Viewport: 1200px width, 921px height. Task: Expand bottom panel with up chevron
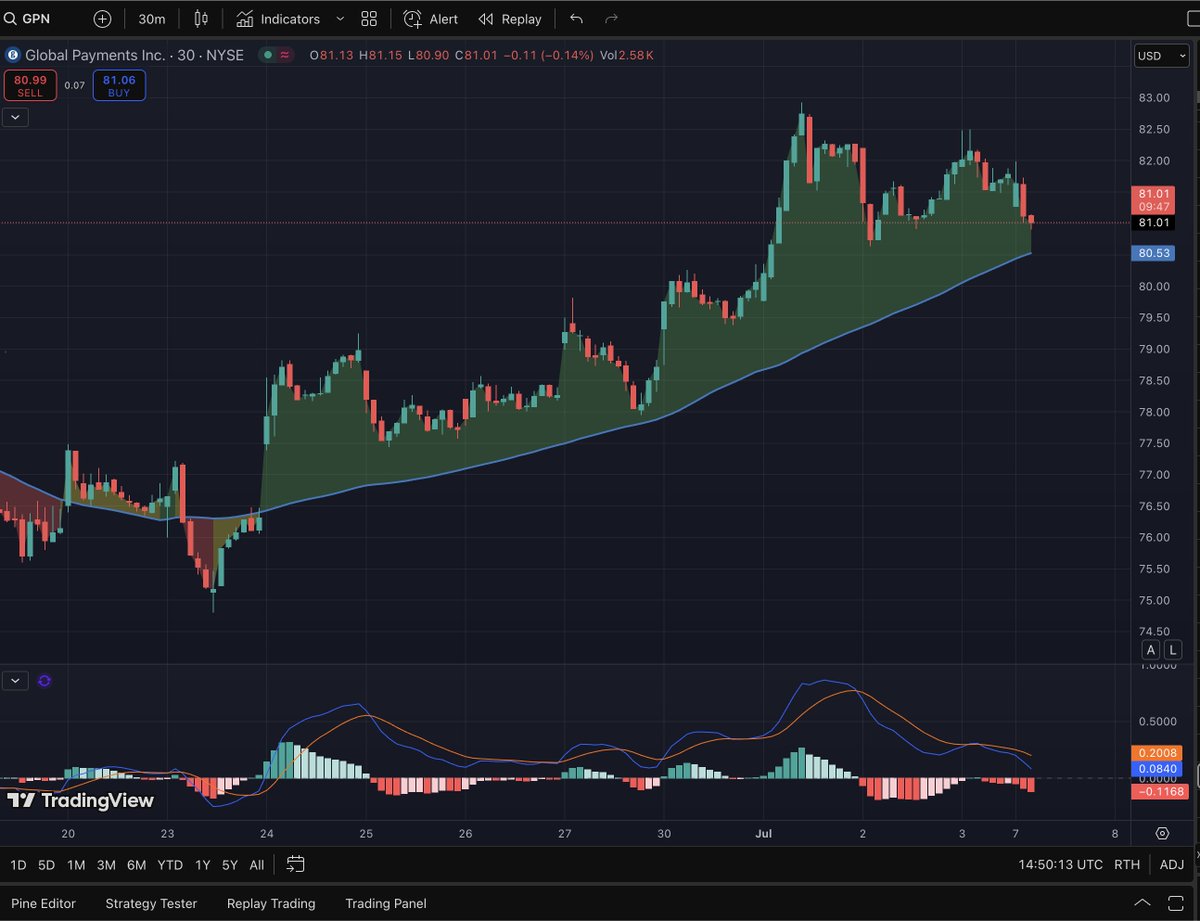click(1142, 903)
